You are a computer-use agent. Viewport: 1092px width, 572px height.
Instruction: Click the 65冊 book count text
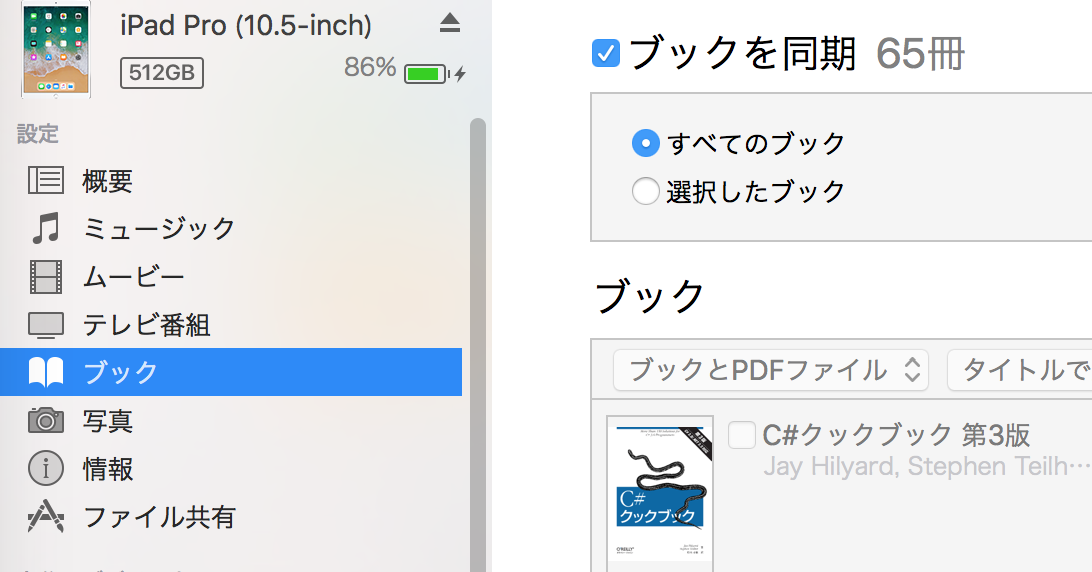tap(920, 54)
